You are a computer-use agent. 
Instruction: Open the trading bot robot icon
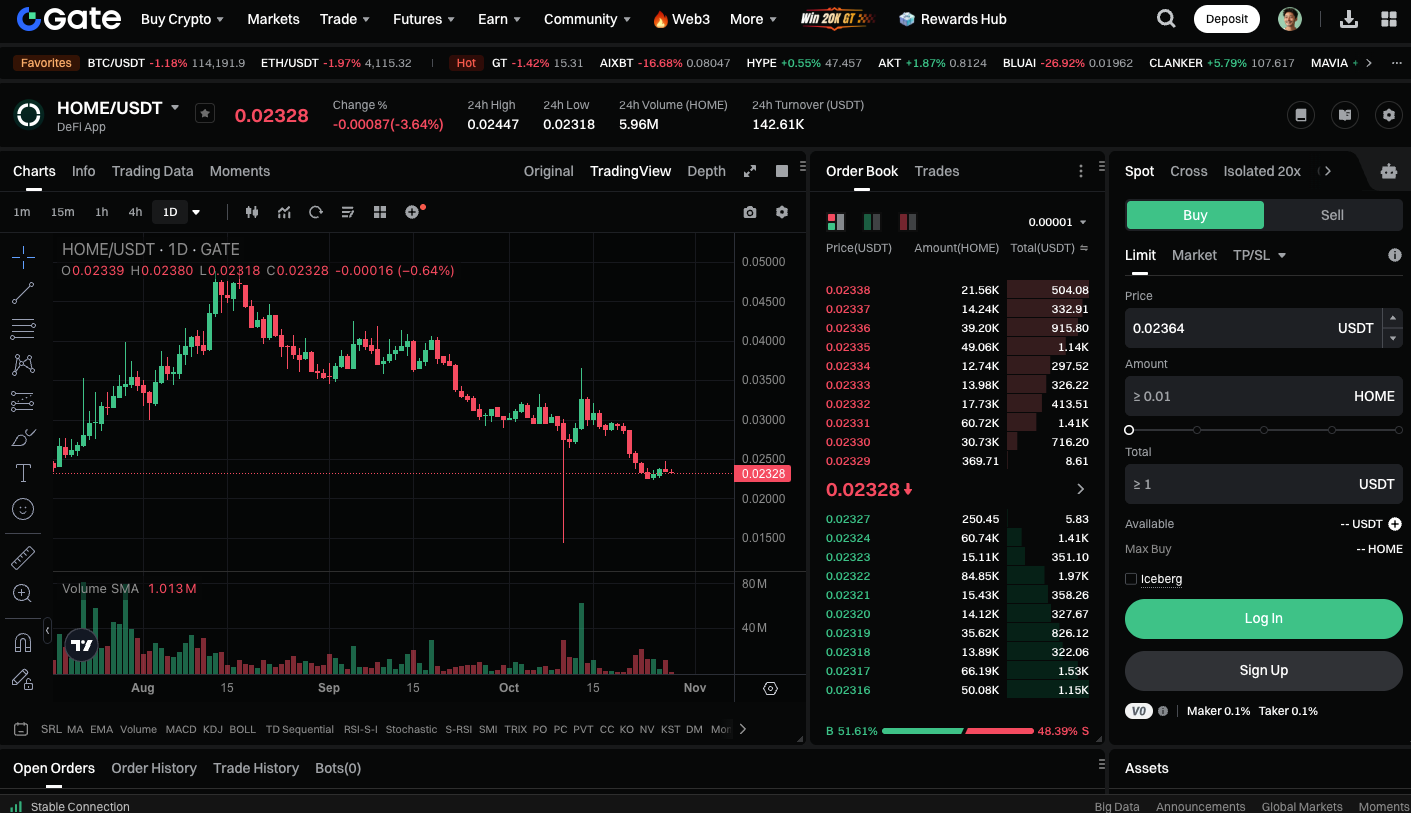tap(1389, 171)
